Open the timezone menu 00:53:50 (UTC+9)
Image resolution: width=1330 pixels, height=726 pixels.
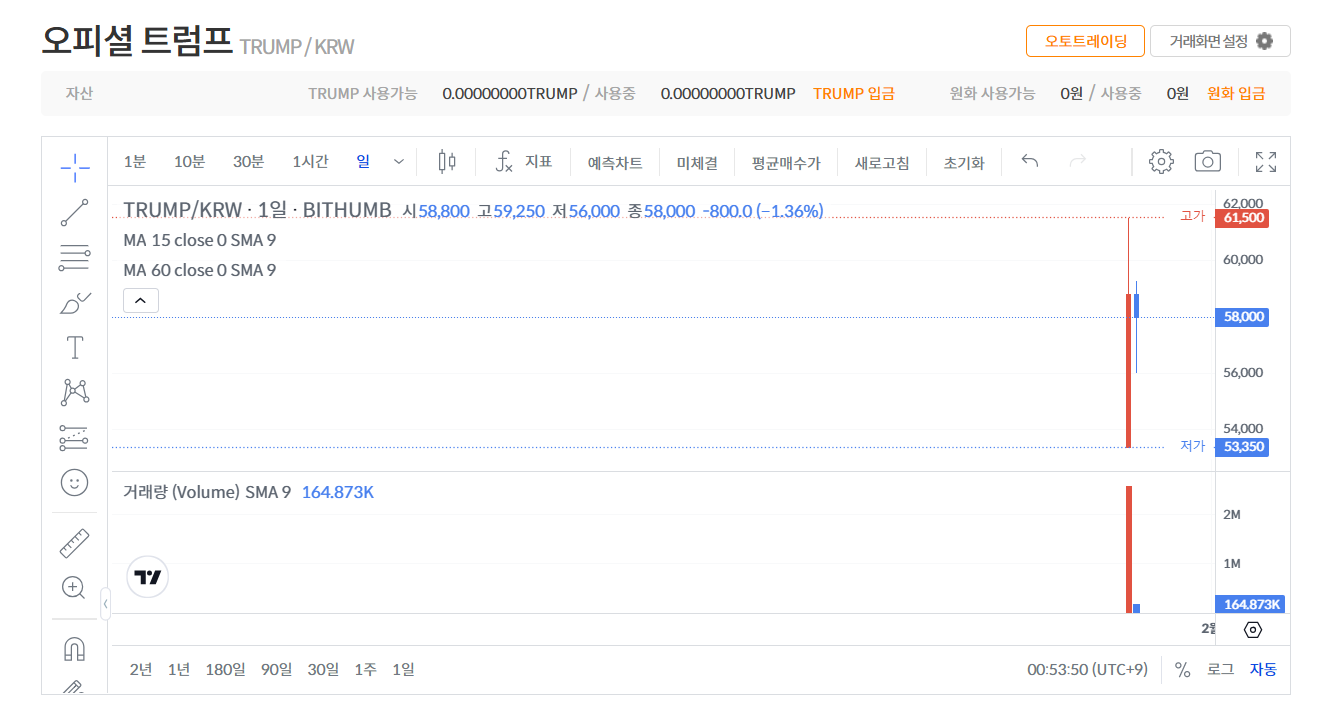coord(1087,669)
